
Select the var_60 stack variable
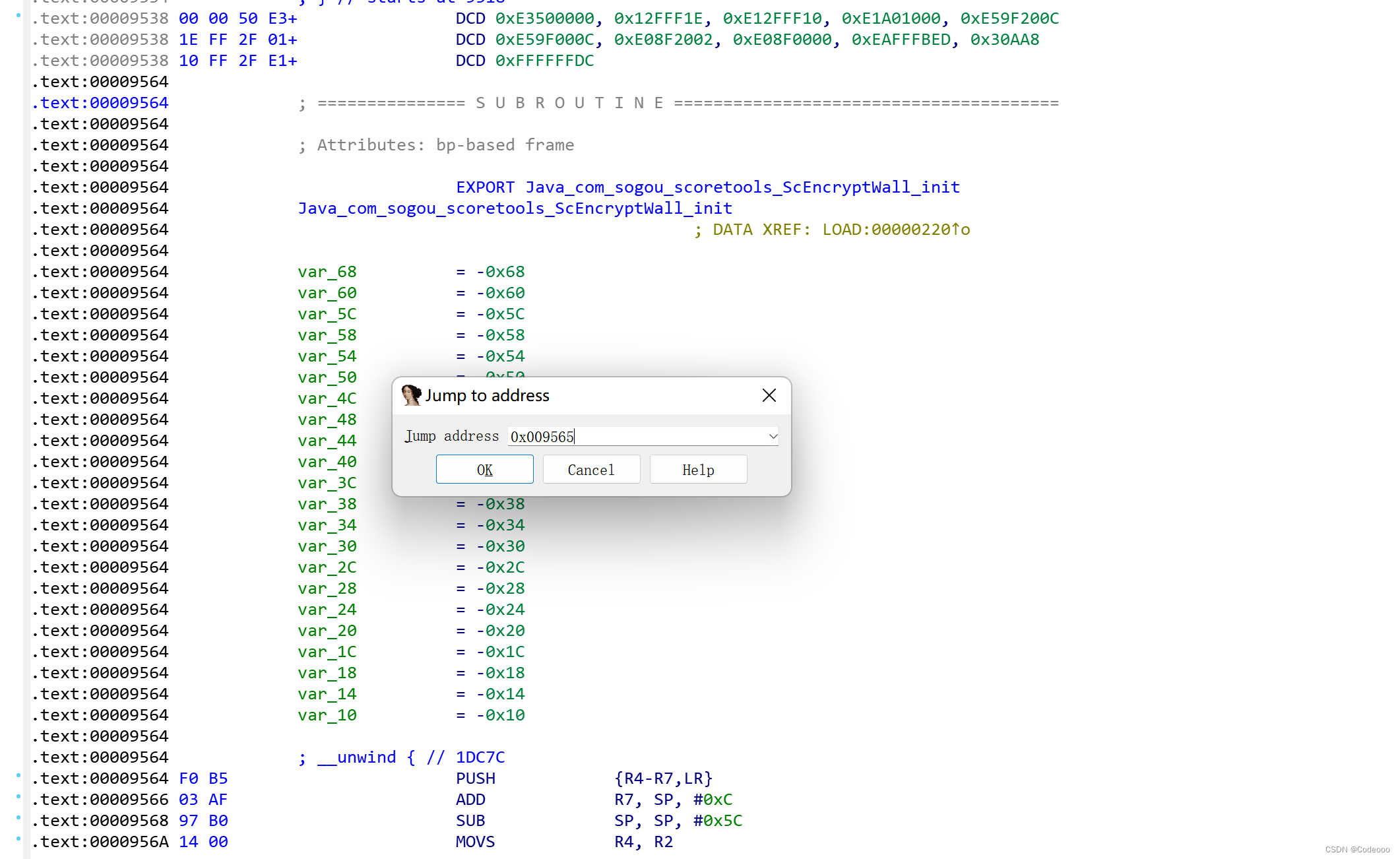327,293
